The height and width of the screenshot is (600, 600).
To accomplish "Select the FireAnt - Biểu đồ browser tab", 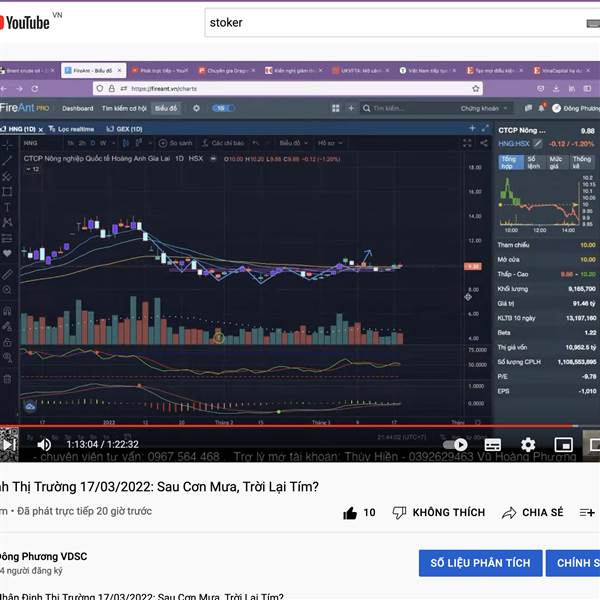I will pyautogui.click(x=93, y=71).
